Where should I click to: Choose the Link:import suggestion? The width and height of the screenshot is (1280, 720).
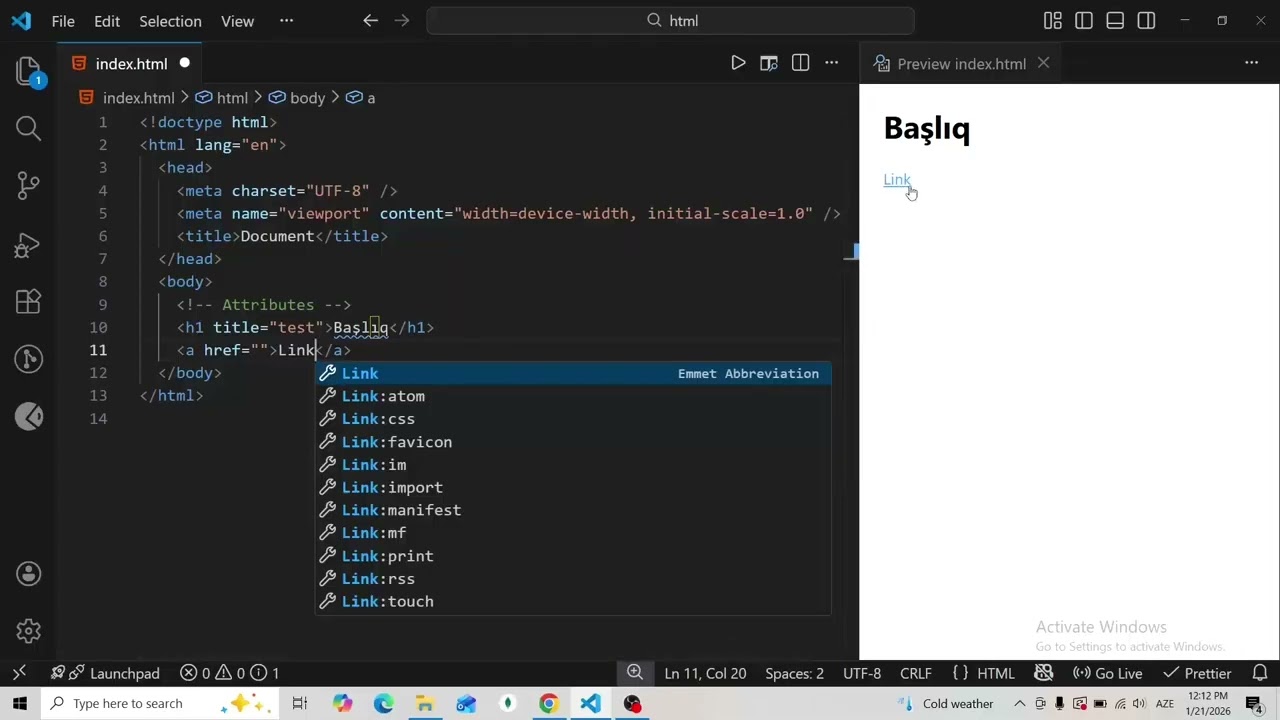573,487
